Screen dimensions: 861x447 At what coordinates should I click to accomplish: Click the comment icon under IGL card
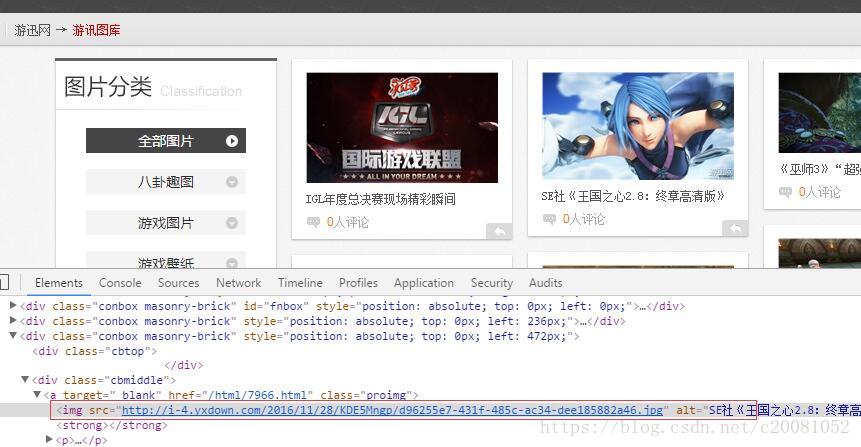pyautogui.click(x=313, y=222)
